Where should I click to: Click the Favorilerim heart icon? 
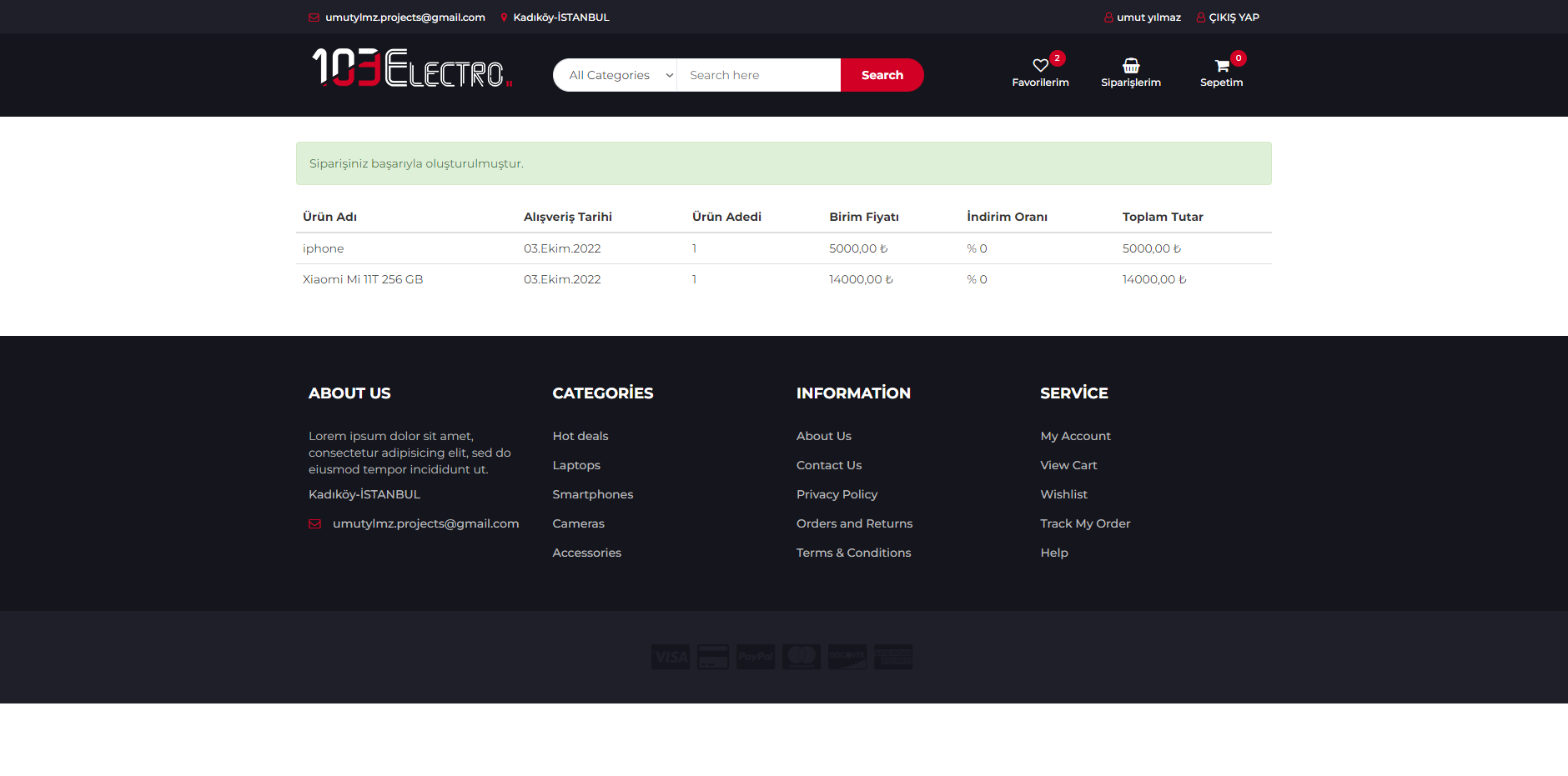[x=1040, y=66]
